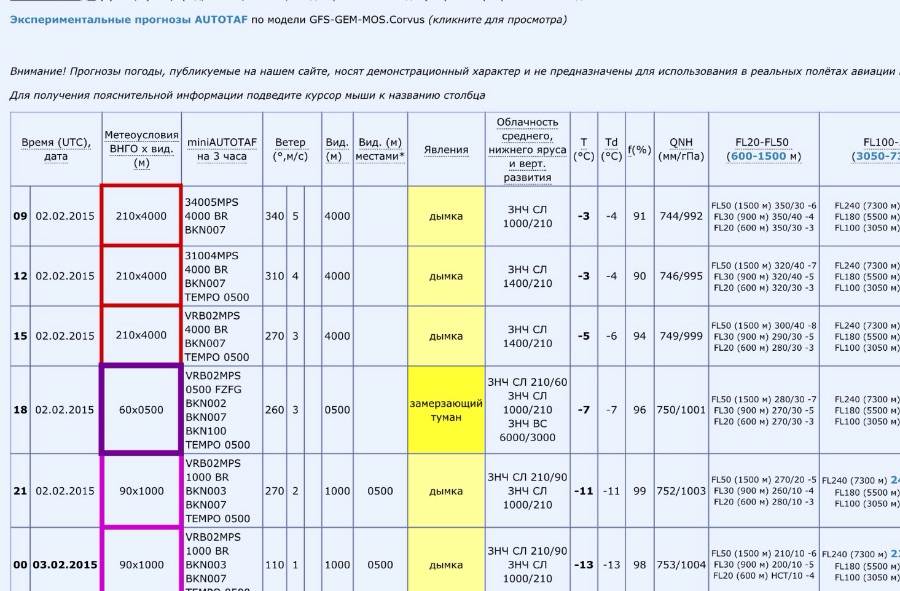Select the Метеоусловия ВНГО х вид. header

click(x=141, y=149)
